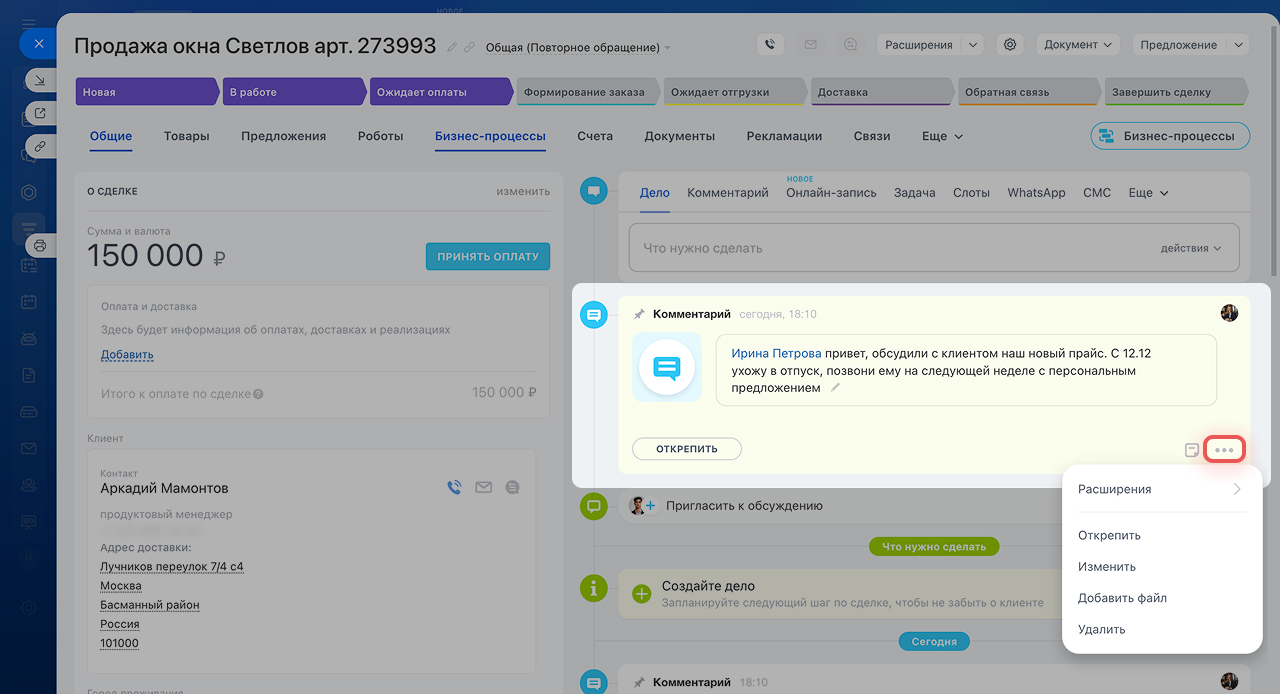The width and height of the screenshot is (1280, 694).
Task: Copy deal link icon next to title
Action: coord(469,47)
